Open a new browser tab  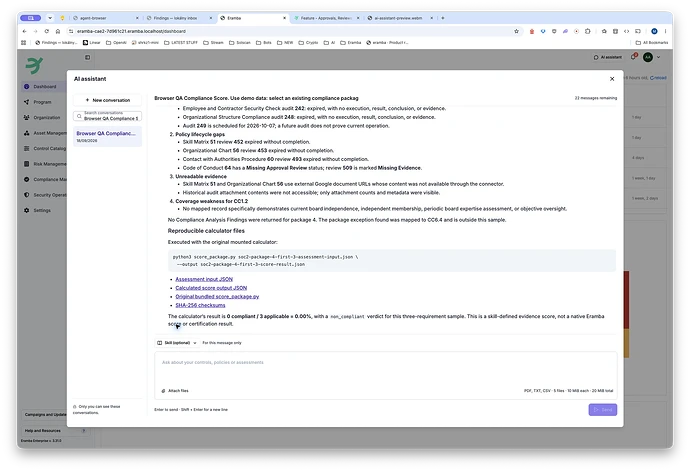(x=443, y=18)
